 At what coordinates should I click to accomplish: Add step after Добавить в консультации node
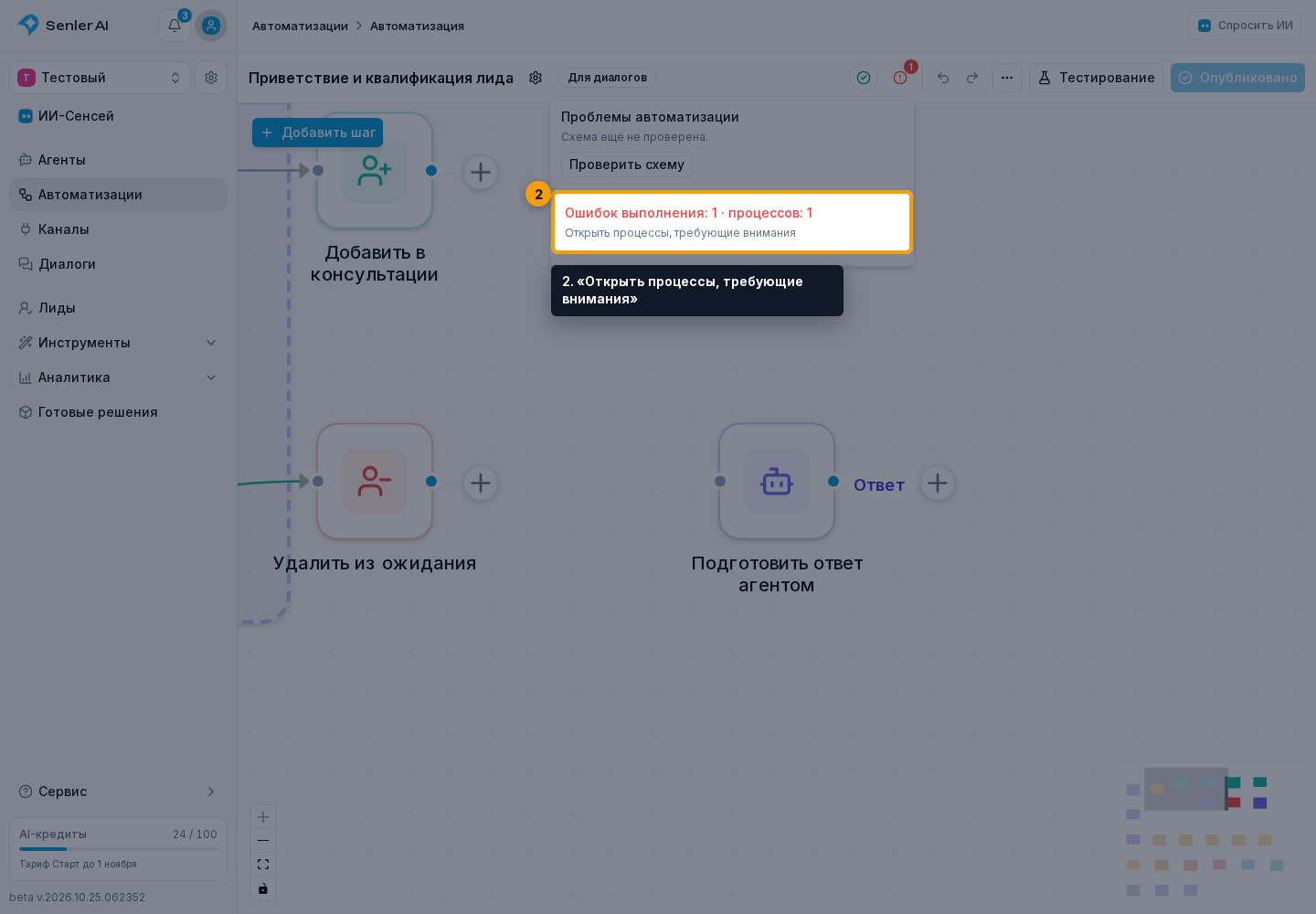[x=481, y=172]
